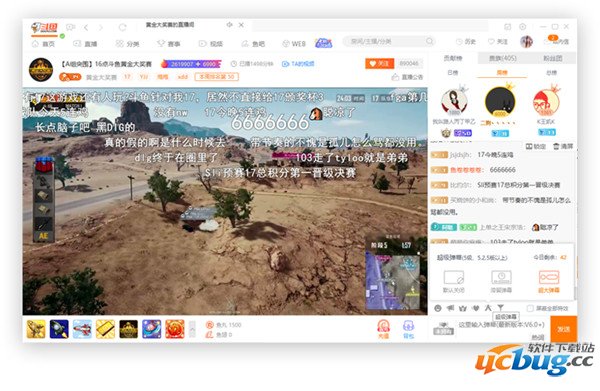Viewport: 600px width, 391px height.
Task: Go forward with the right arrow
Action: (x=101, y=28)
